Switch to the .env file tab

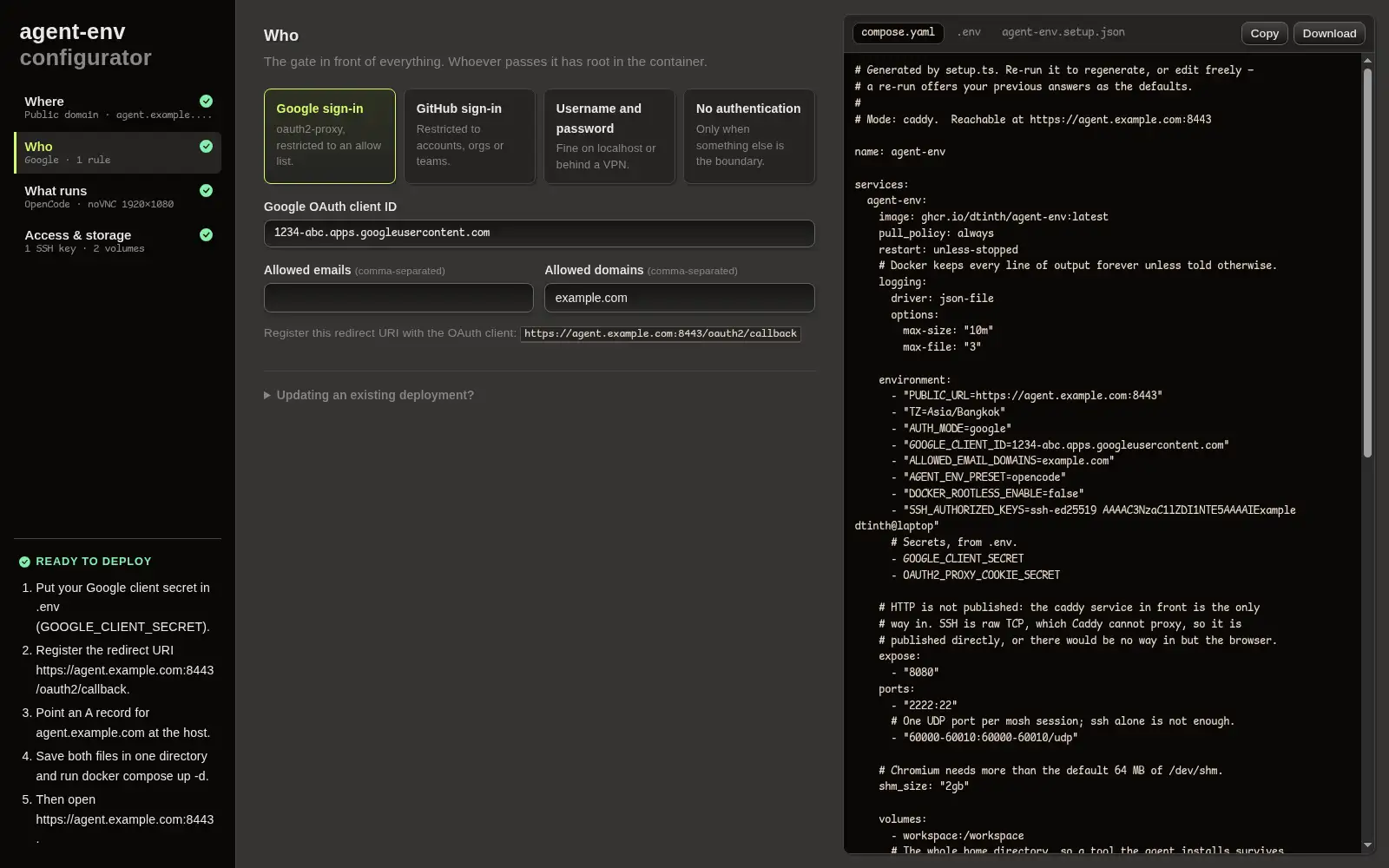(x=969, y=32)
